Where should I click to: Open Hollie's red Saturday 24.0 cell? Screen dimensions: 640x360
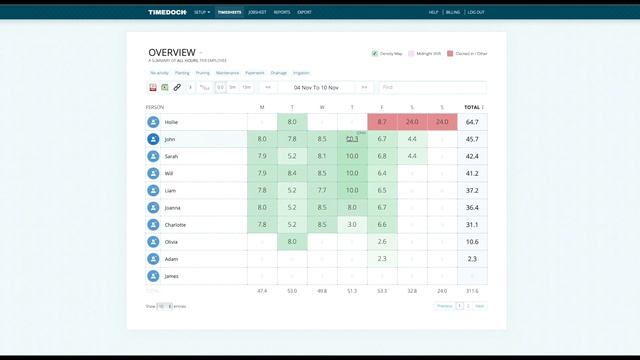click(412, 122)
